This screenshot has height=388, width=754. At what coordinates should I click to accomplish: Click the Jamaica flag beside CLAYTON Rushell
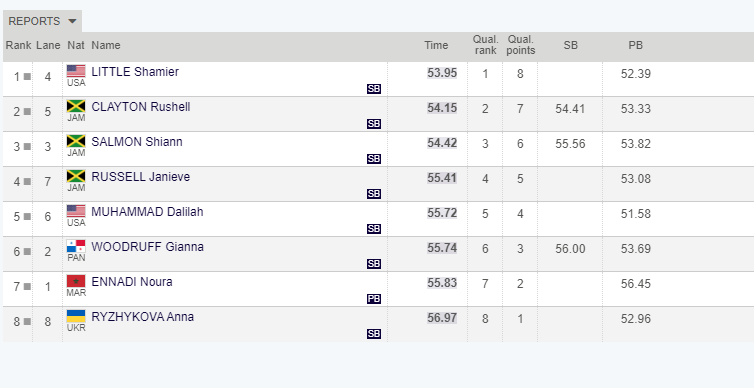pos(76,106)
